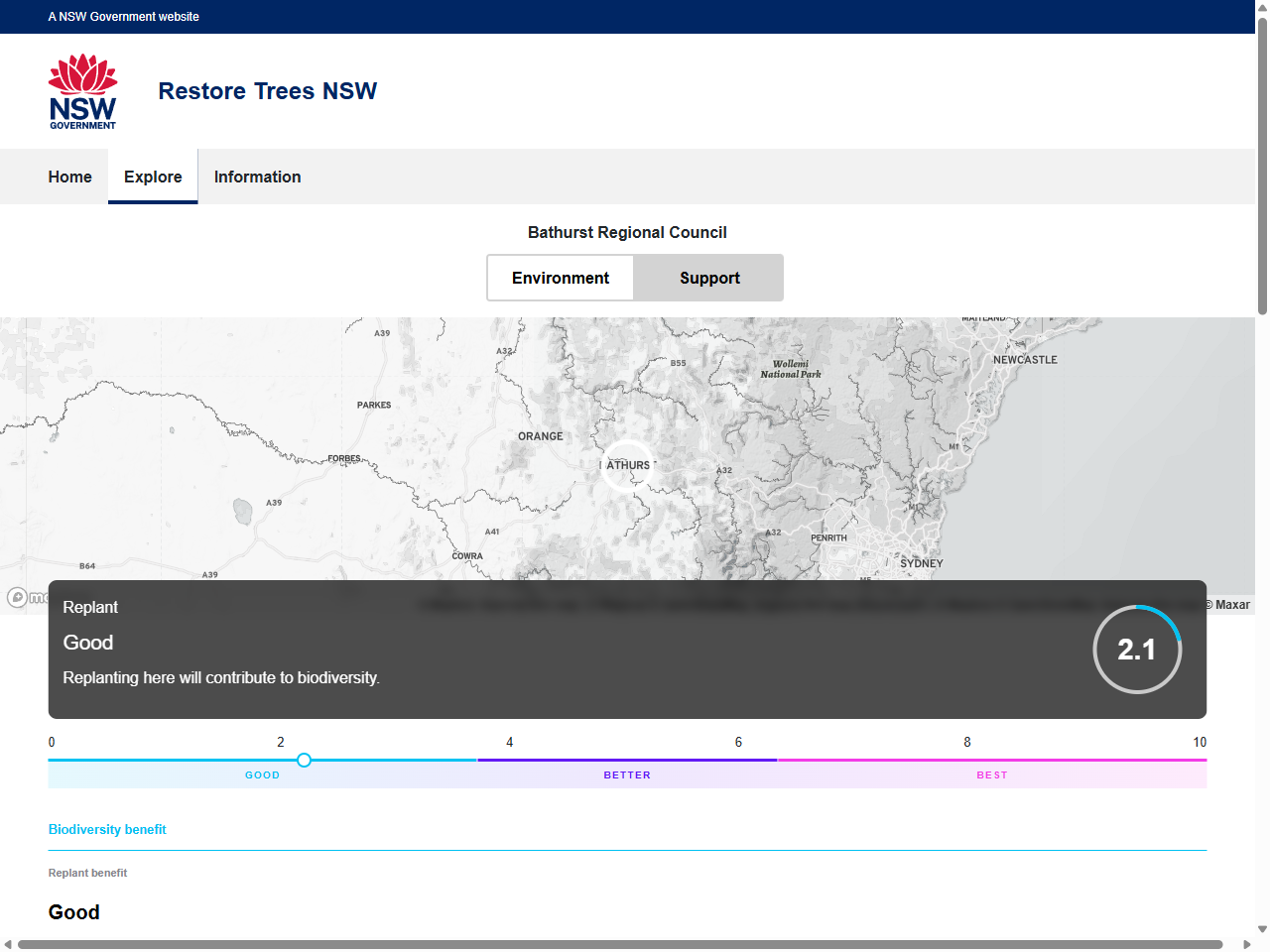1270x952 pixels.
Task: Select the Explore tab
Action: (x=153, y=177)
